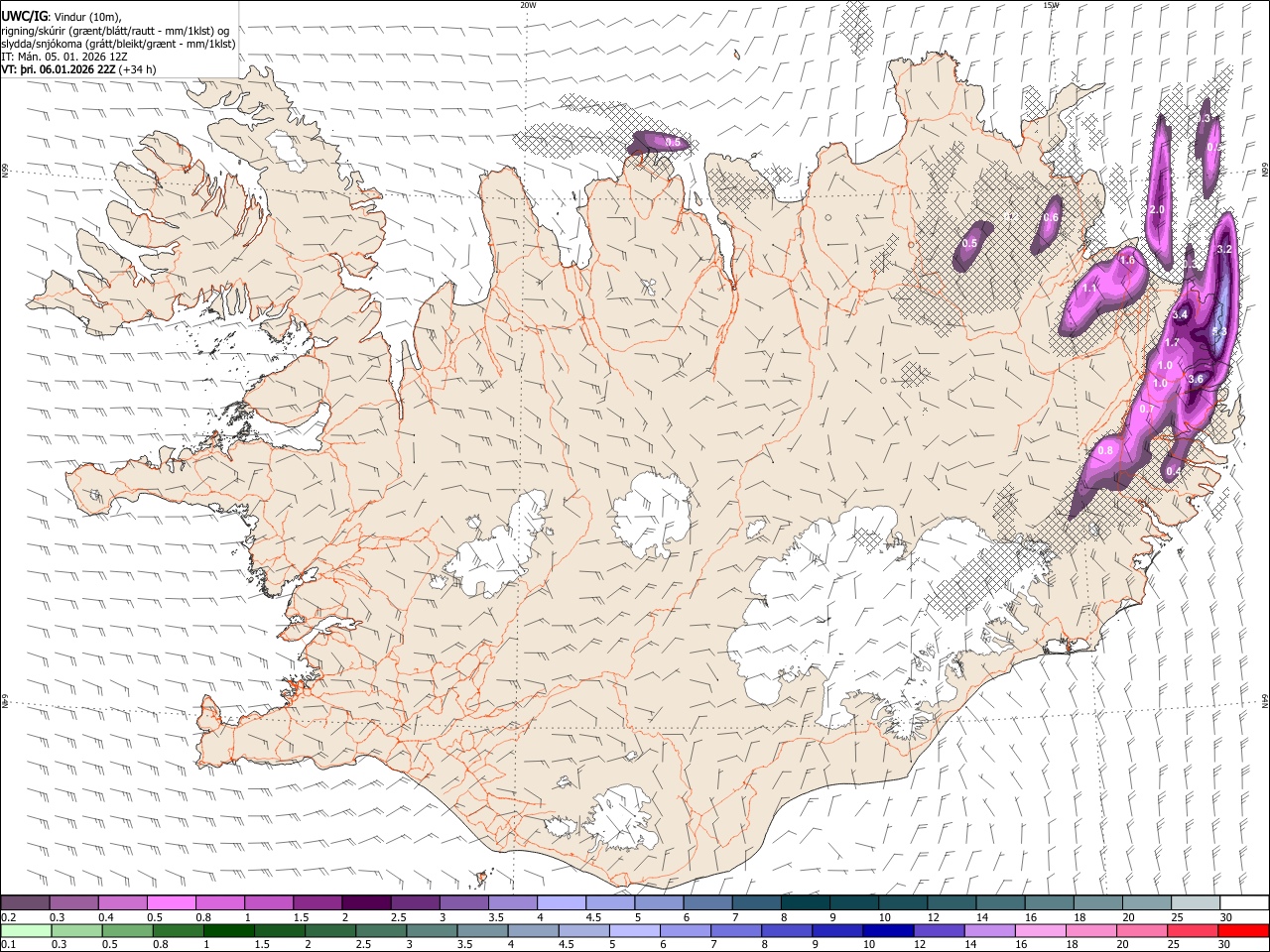
Task: Click the 20W longitude label
Action: (x=528, y=5)
